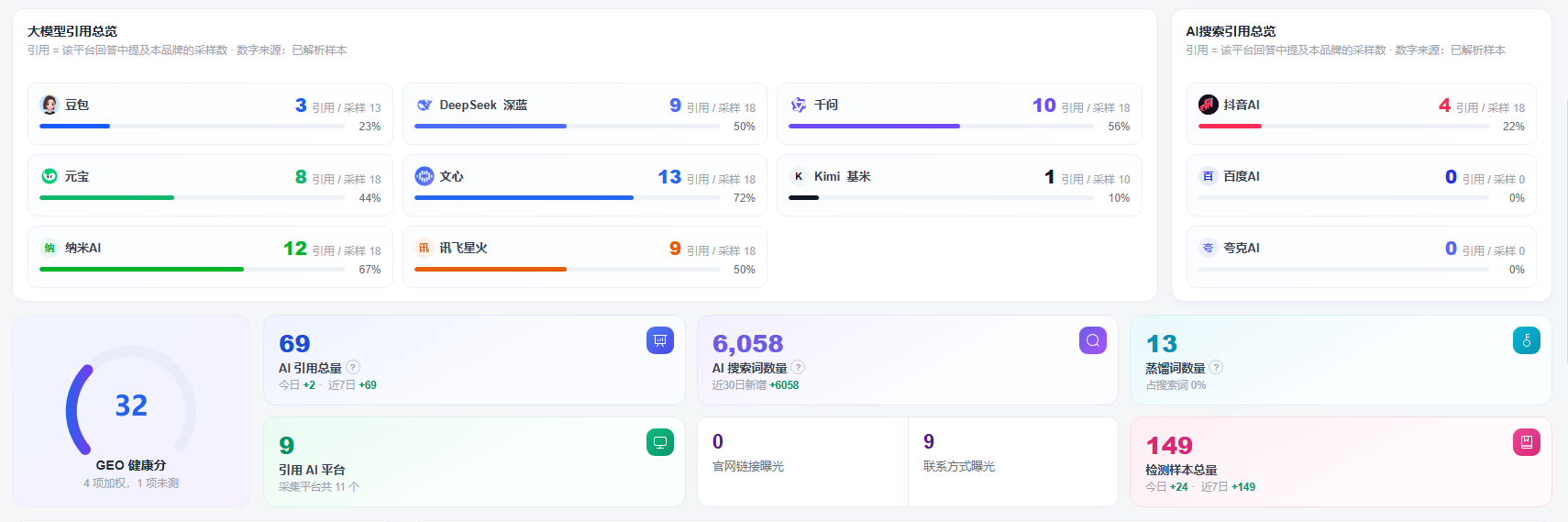Viewport: 1568px width, 522px height.
Task: Click the purple search icon on 6,058 card
Action: tap(1093, 340)
